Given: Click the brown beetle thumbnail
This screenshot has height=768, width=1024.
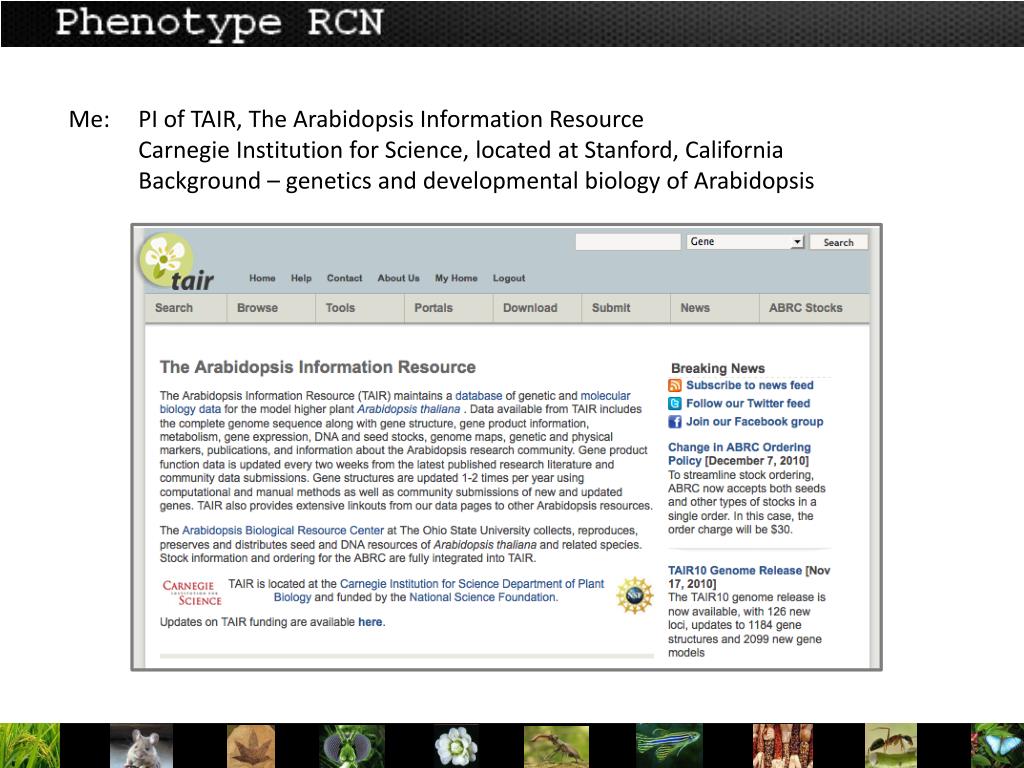Looking at the screenshot, I should point(556,746).
